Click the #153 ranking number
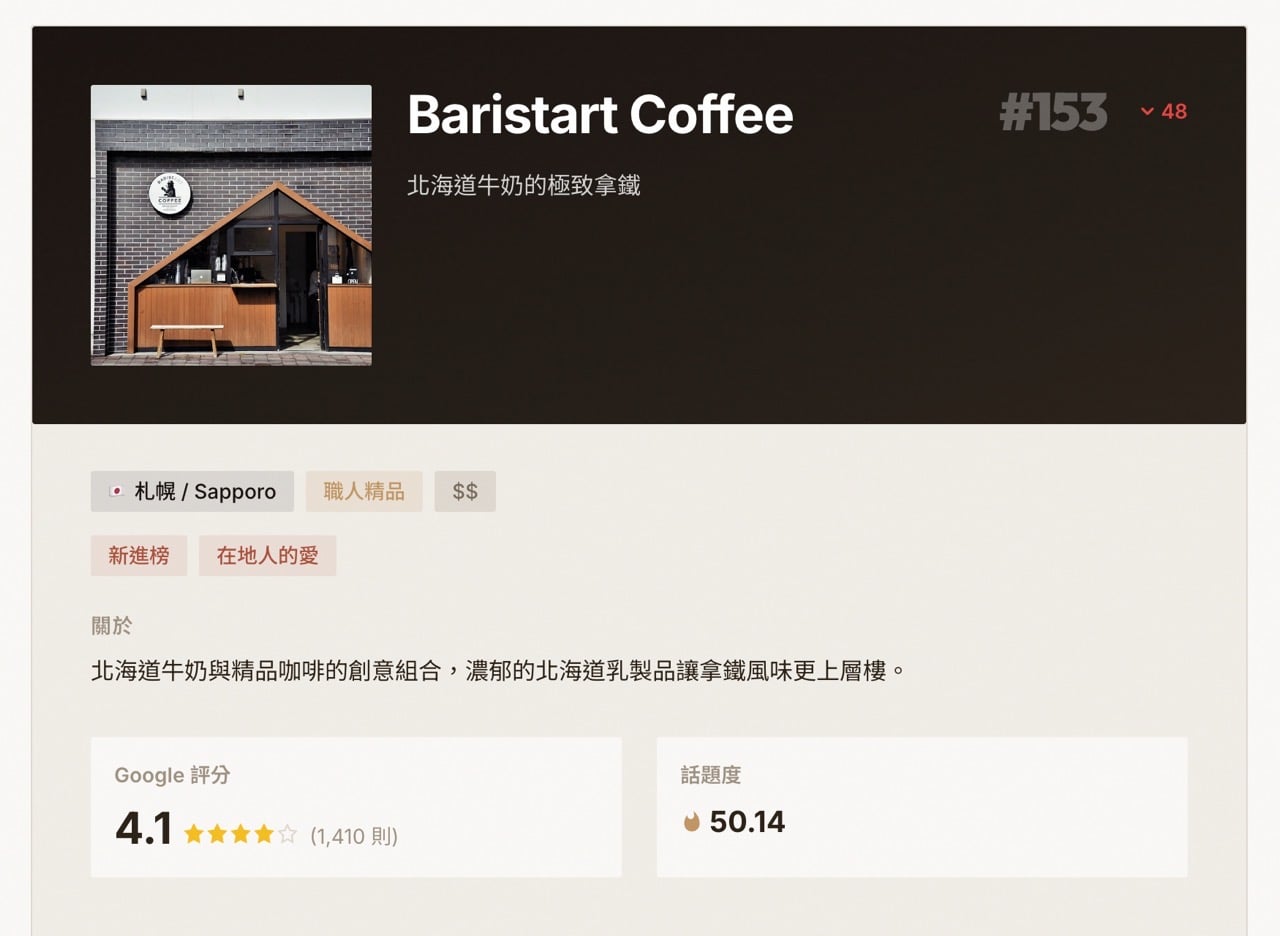 point(1053,112)
